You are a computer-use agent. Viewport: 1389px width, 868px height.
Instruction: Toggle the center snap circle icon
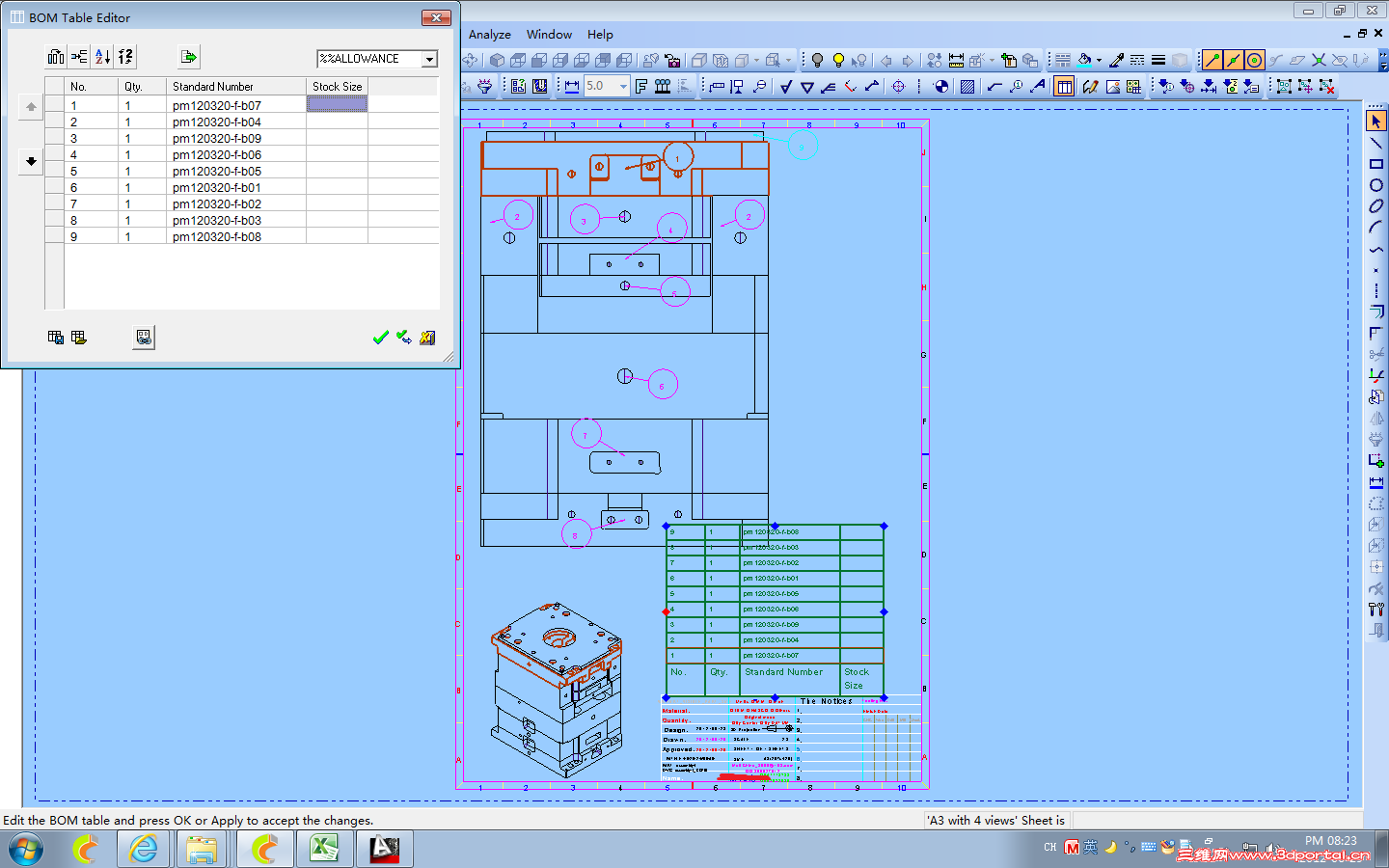coord(1255,60)
